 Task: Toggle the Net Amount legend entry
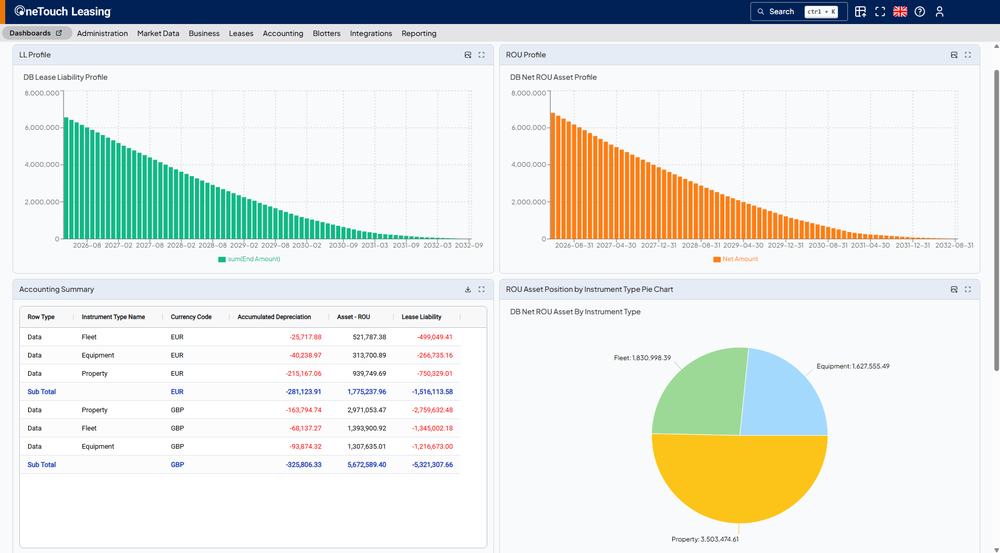[x=735, y=259]
